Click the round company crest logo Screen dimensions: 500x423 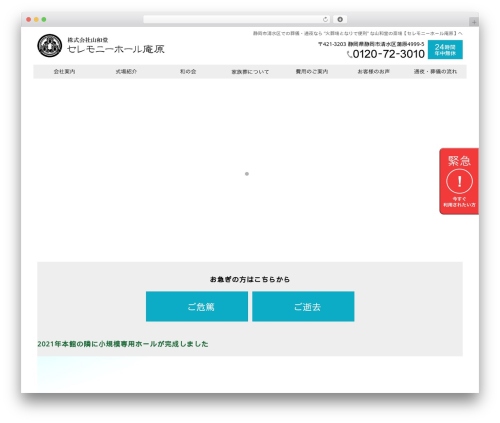(49, 46)
